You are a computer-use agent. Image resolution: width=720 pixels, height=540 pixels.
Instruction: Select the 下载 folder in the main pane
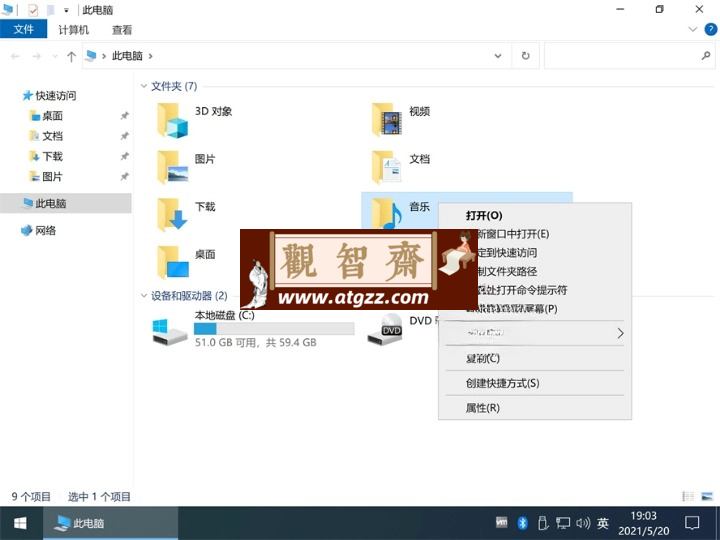tap(172, 215)
